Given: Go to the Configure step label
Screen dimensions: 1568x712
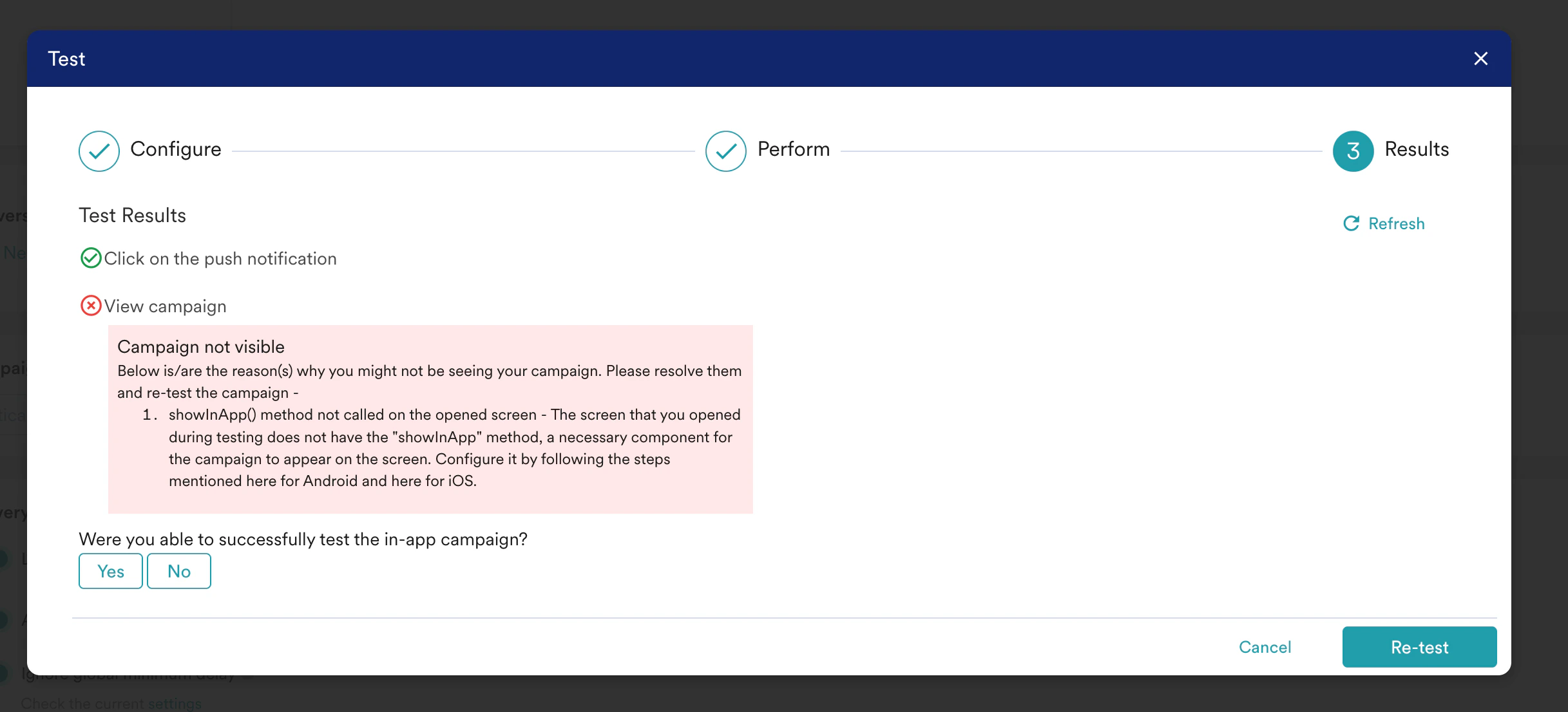Looking at the screenshot, I should (x=175, y=149).
